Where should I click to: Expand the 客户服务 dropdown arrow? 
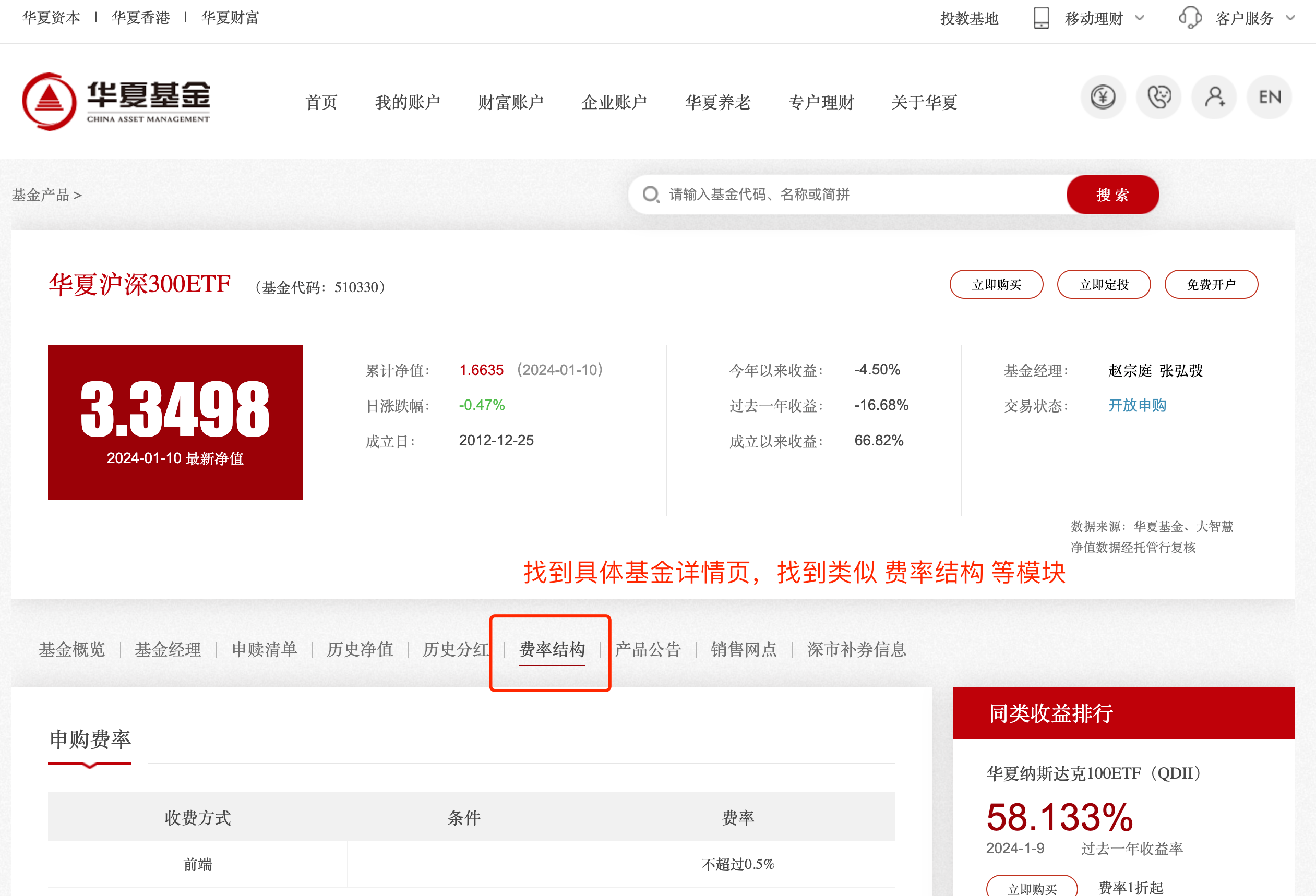click(x=1290, y=18)
